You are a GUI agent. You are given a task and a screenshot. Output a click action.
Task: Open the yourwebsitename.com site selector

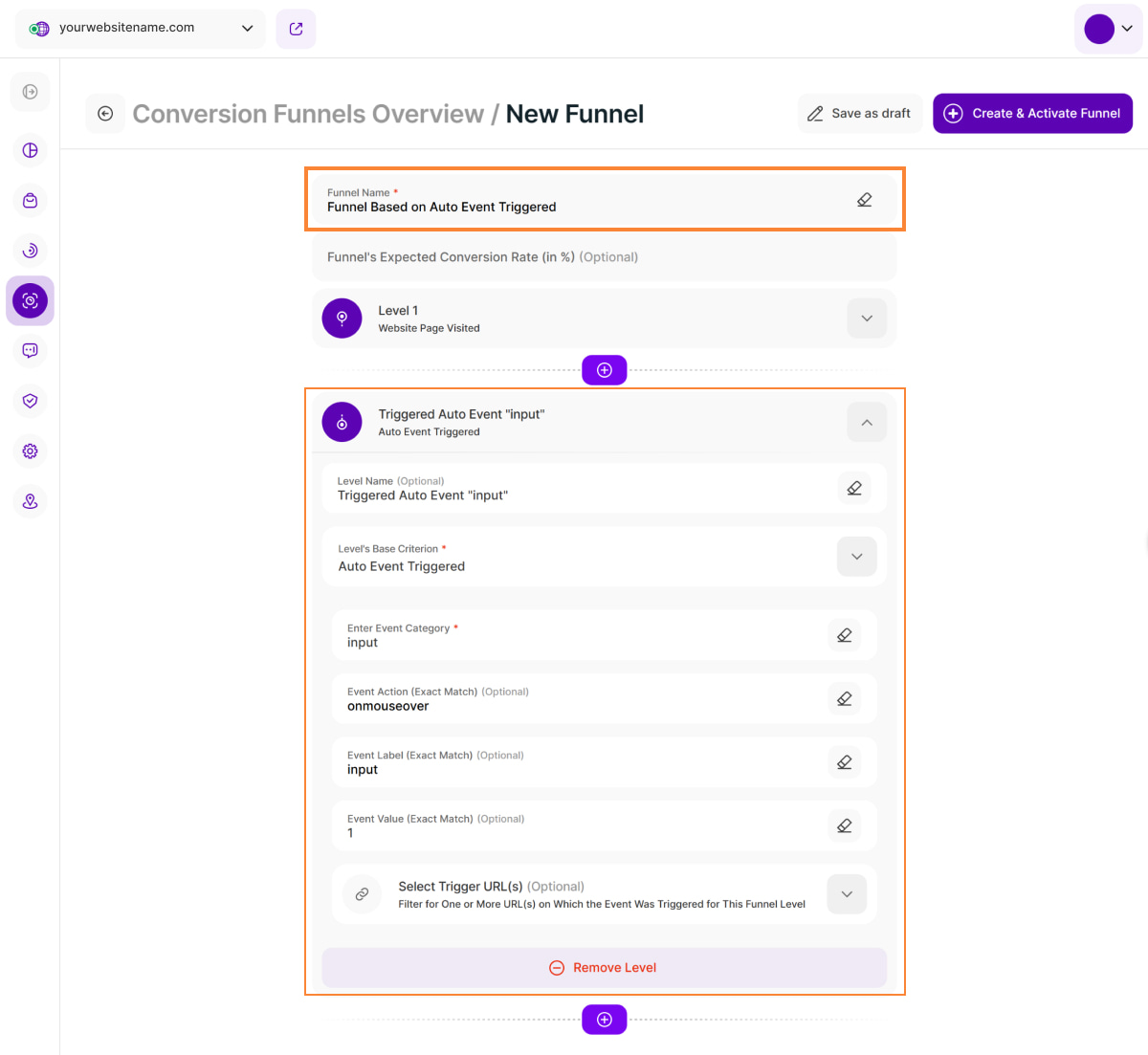click(x=141, y=29)
